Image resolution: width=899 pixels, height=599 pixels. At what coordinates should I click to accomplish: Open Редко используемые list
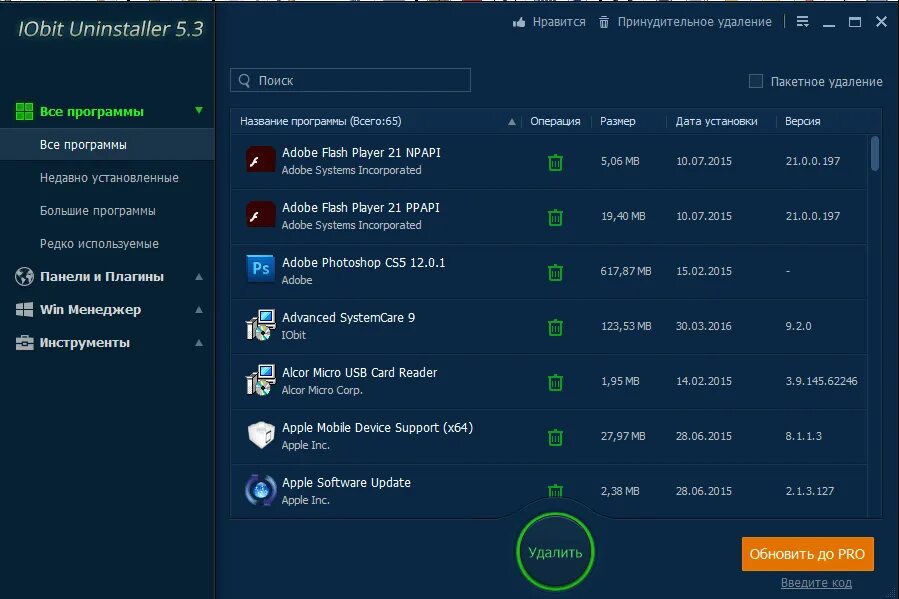(99, 244)
